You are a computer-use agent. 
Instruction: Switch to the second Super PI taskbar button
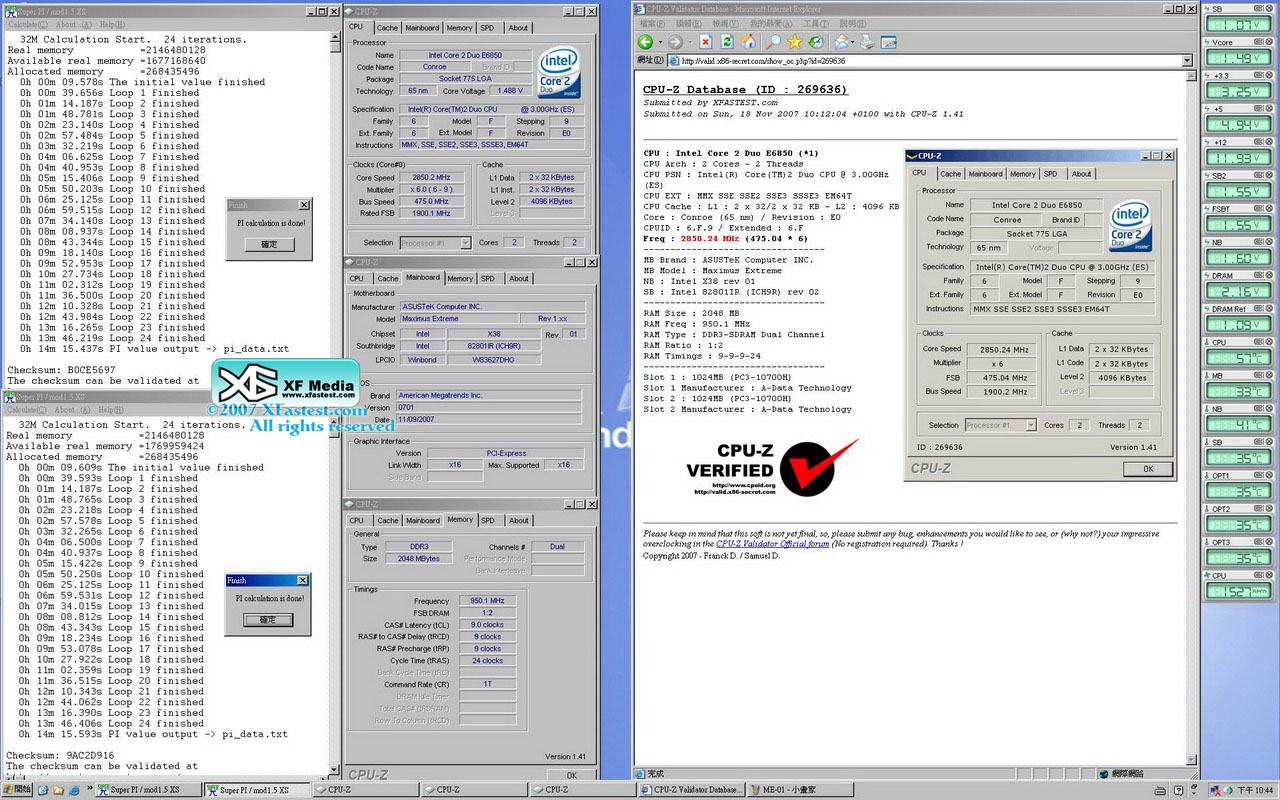(256, 790)
